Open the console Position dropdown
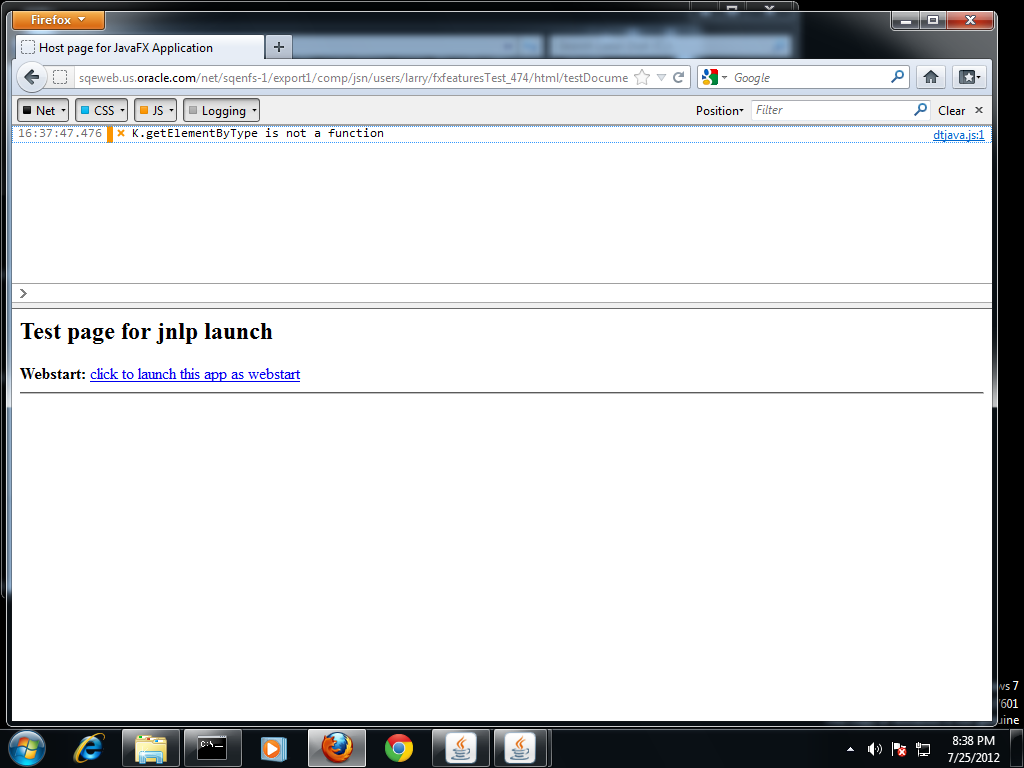Viewport: 1024px width, 768px height. [x=719, y=110]
